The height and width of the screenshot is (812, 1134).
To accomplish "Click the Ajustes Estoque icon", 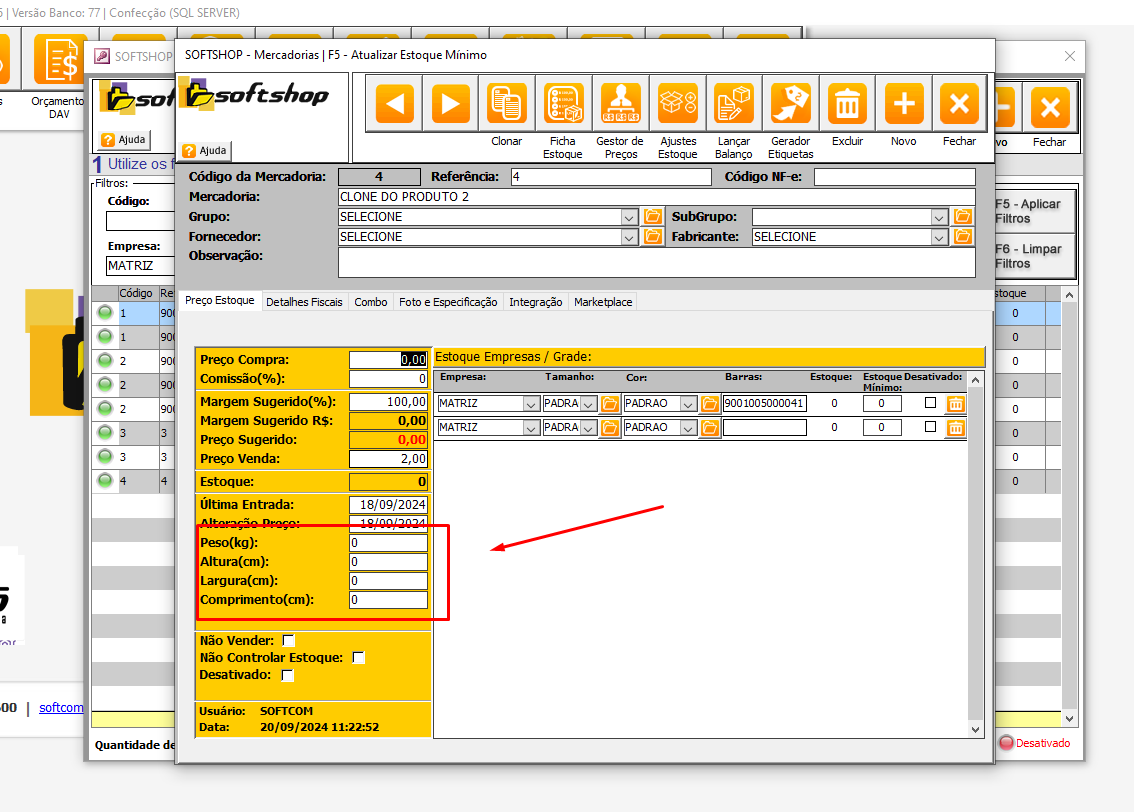I will [678, 104].
